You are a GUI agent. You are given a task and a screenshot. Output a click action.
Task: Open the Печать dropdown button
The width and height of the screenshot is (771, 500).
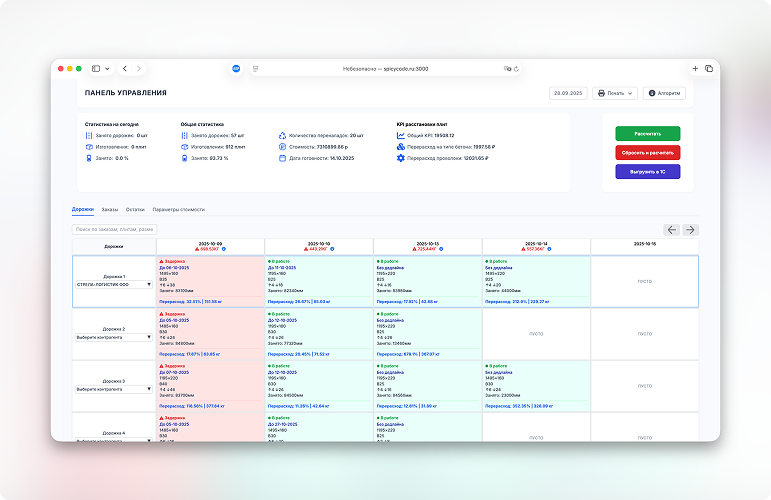pyautogui.click(x=615, y=93)
